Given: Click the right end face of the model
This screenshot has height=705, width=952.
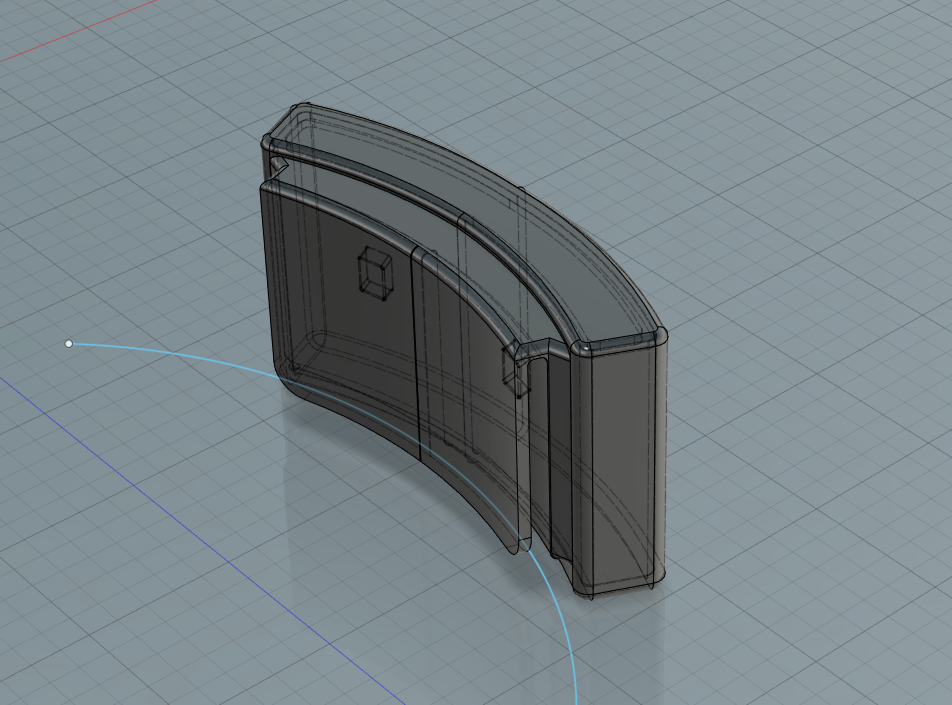Looking at the screenshot, I should [622, 460].
